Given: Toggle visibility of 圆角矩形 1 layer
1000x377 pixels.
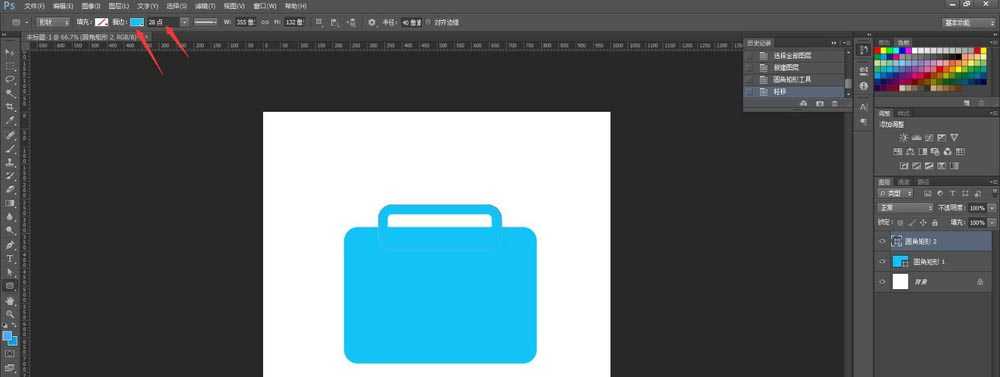Looking at the screenshot, I should coord(883,262).
